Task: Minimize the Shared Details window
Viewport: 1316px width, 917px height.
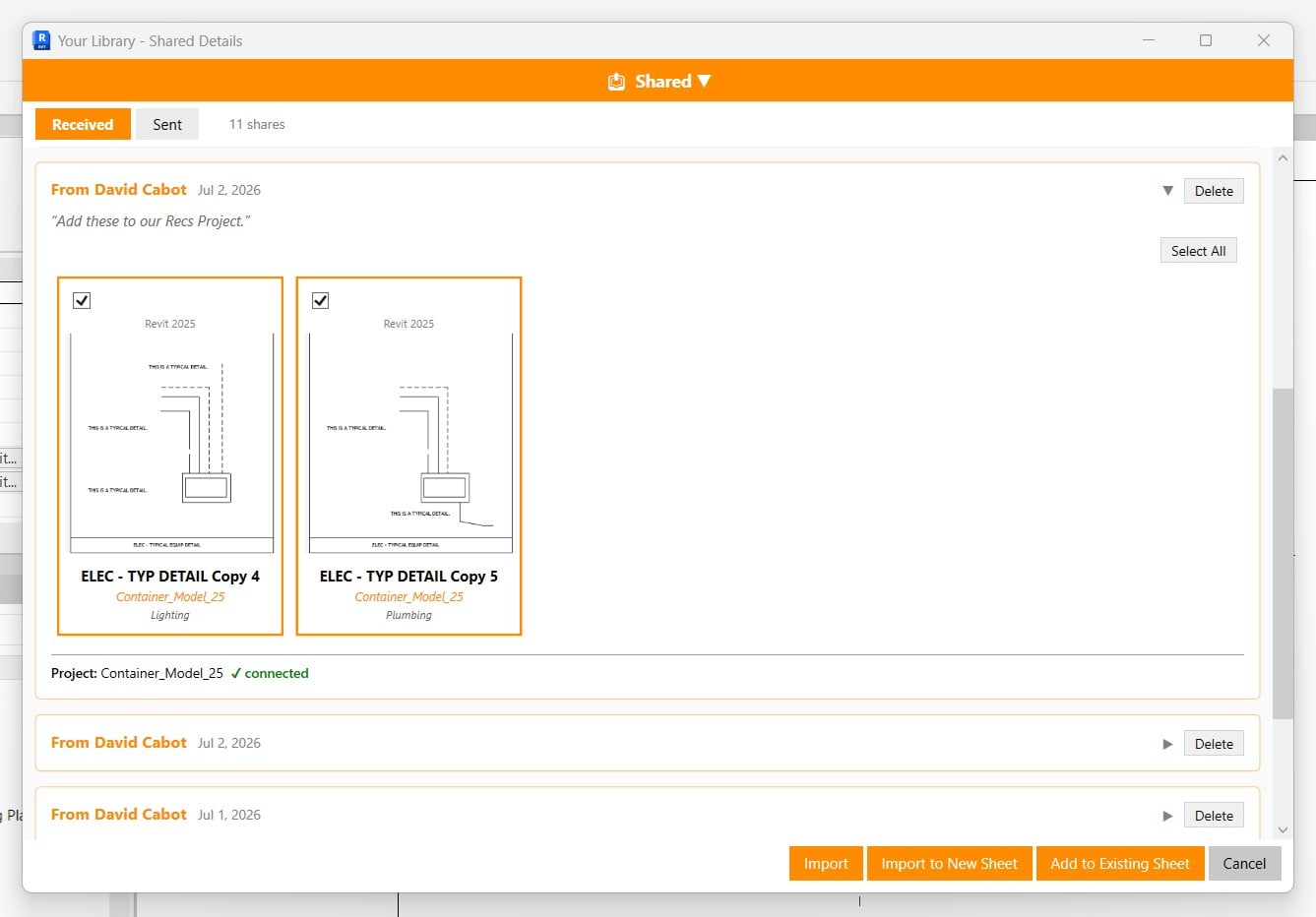Action: [x=1149, y=40]
